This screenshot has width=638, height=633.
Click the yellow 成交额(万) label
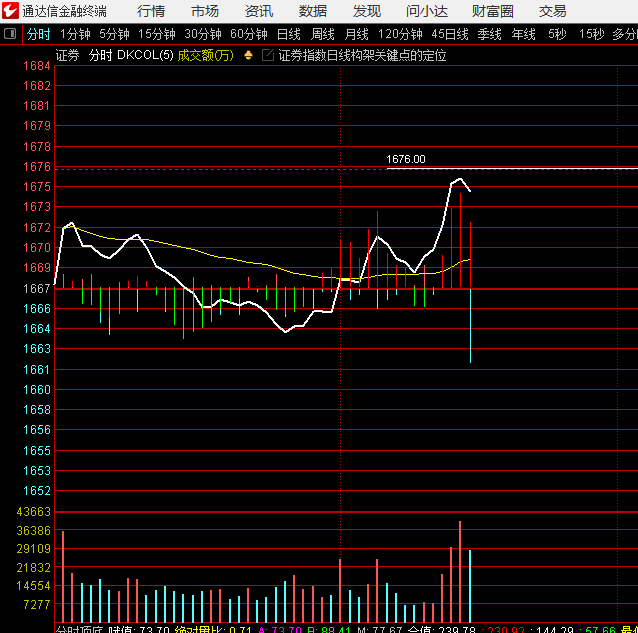coord(206,55)
